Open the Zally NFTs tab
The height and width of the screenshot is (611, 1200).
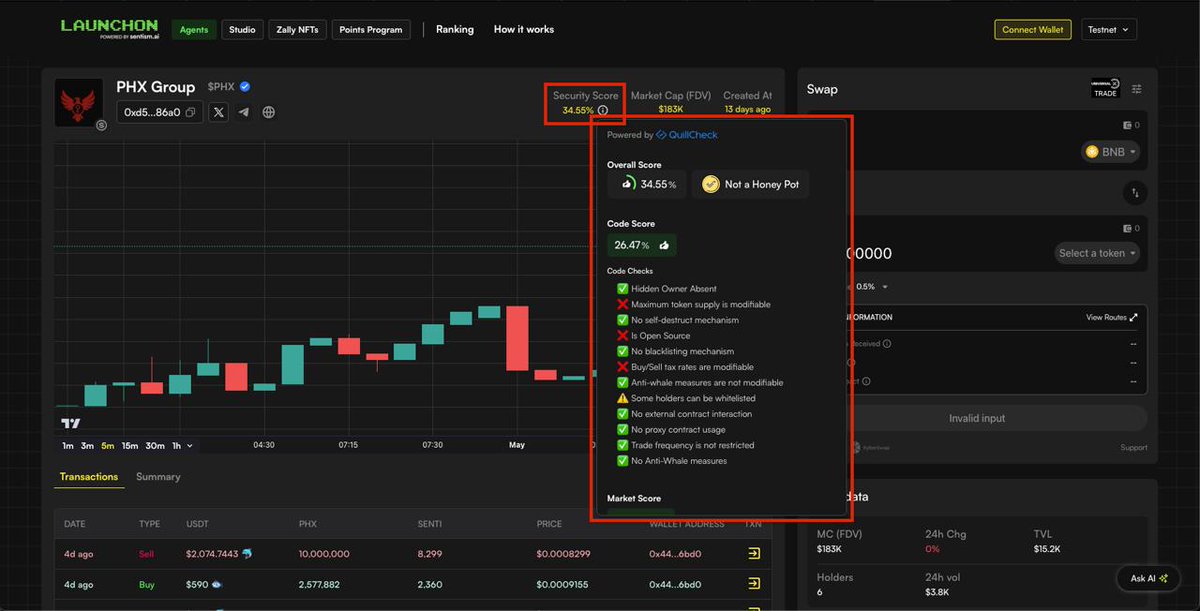pyautogui.click(x=297, y=30)
